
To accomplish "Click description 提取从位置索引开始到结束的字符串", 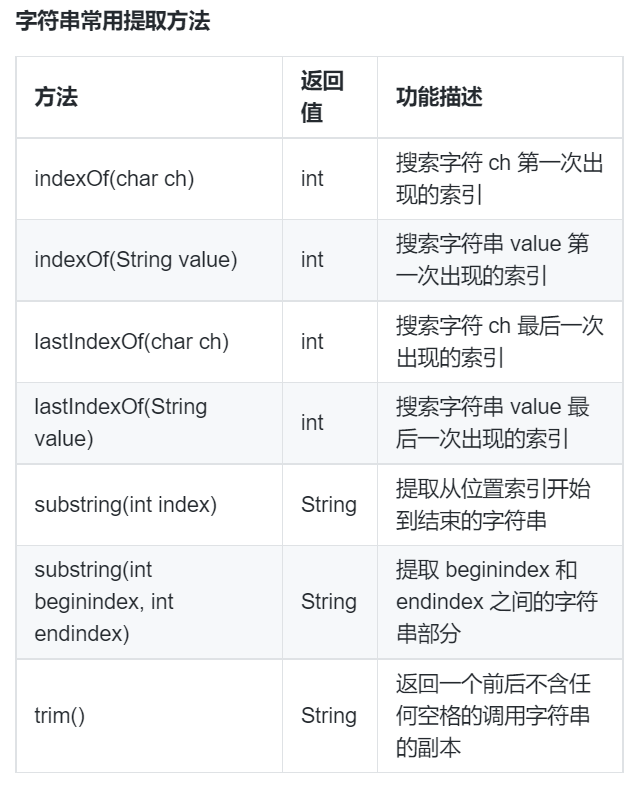I will click(x=493, y=505).
